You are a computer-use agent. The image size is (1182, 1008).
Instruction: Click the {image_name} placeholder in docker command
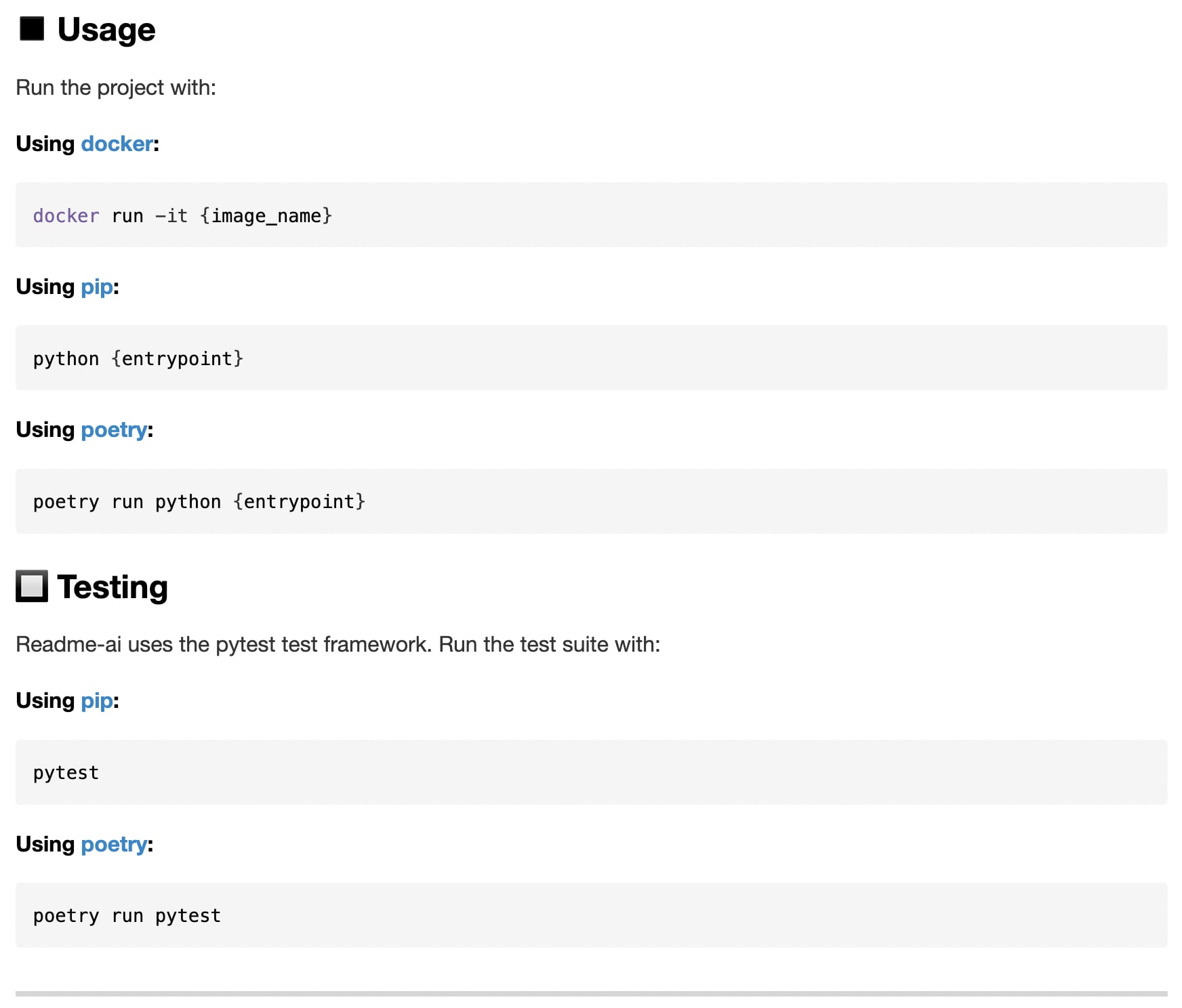pyautogui.click(x=266, y=216)
